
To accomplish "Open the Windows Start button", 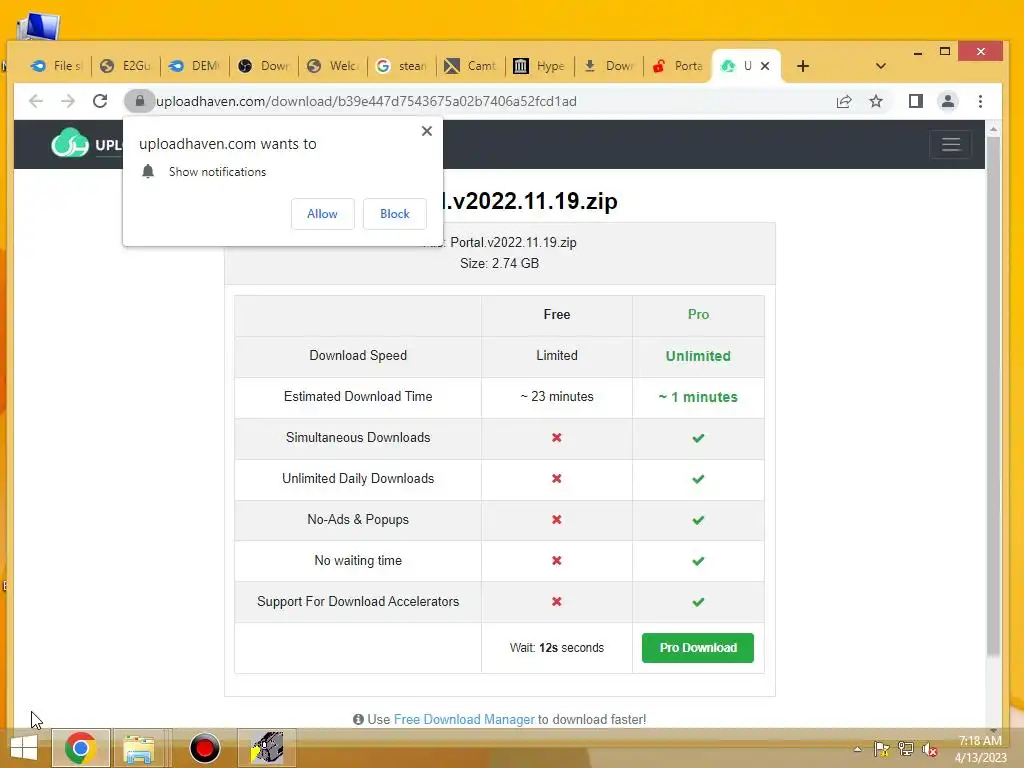I will click(x=24, y=748).
